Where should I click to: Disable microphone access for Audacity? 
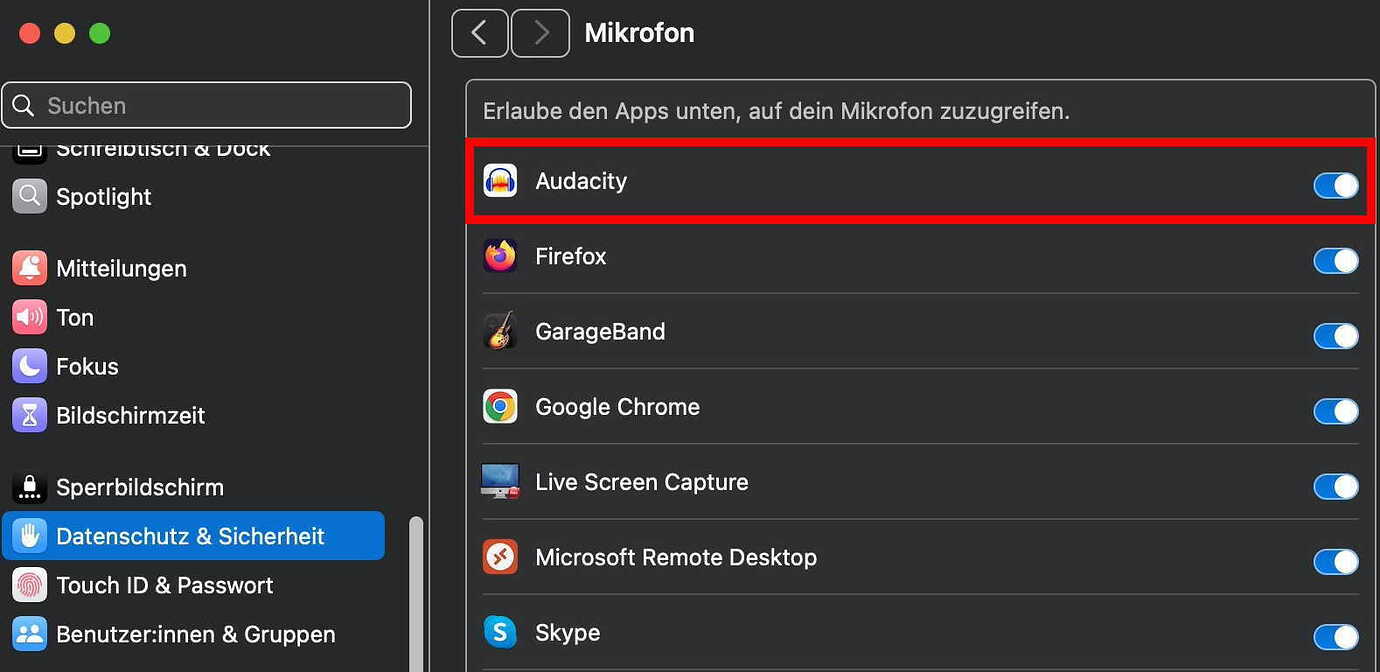click(x=1336, y=185)
